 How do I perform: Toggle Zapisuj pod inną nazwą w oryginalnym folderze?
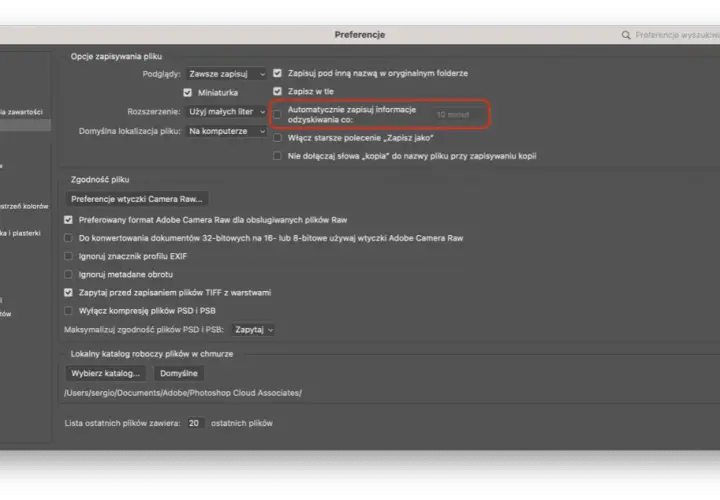click(277, 73)
